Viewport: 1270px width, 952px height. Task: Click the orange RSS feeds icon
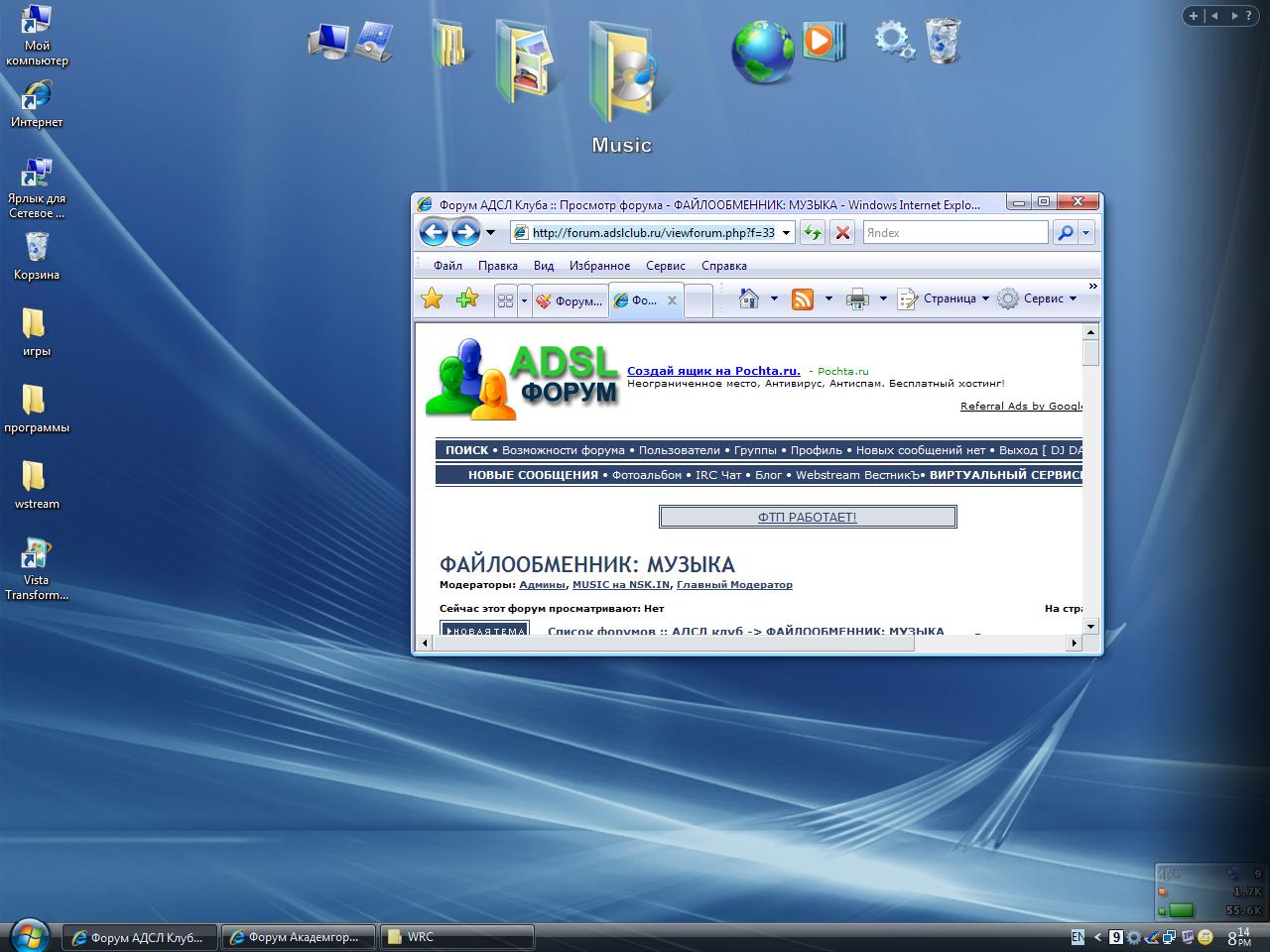[x=803, y=298]
